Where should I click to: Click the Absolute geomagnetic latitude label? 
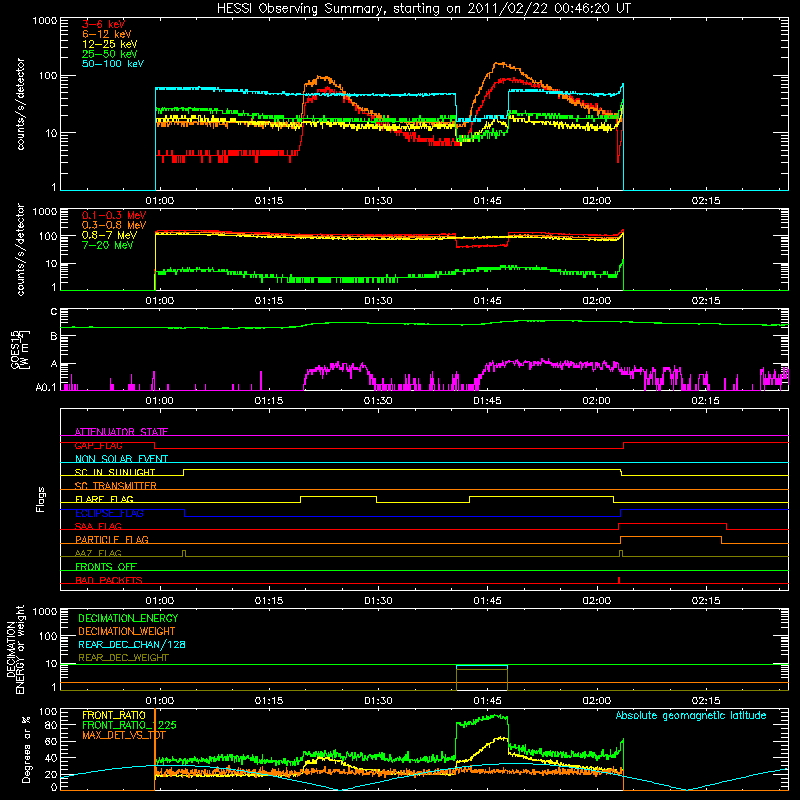(691, 716)
